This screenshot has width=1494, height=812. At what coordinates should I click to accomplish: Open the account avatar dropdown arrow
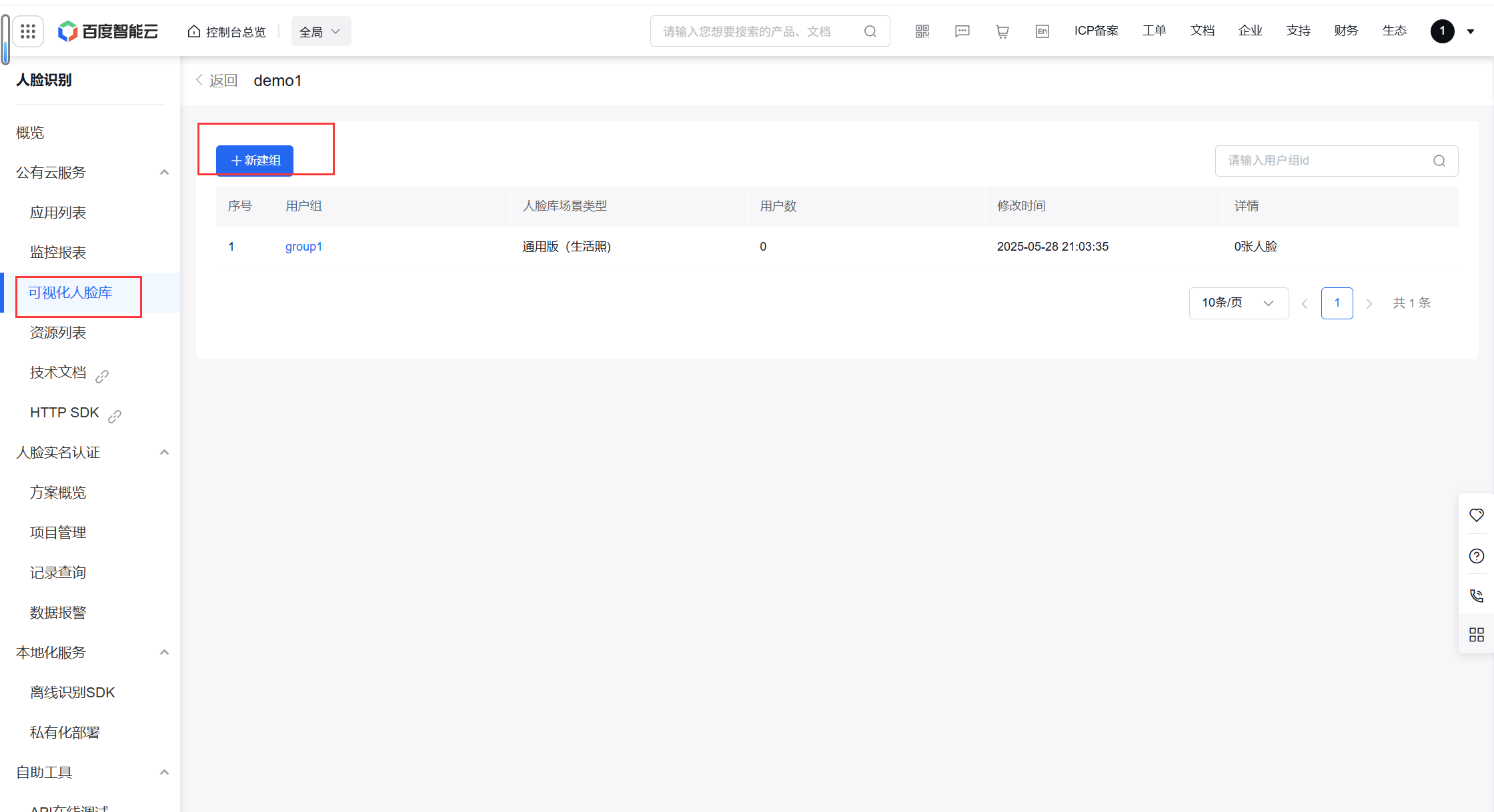pos(1471,31)
